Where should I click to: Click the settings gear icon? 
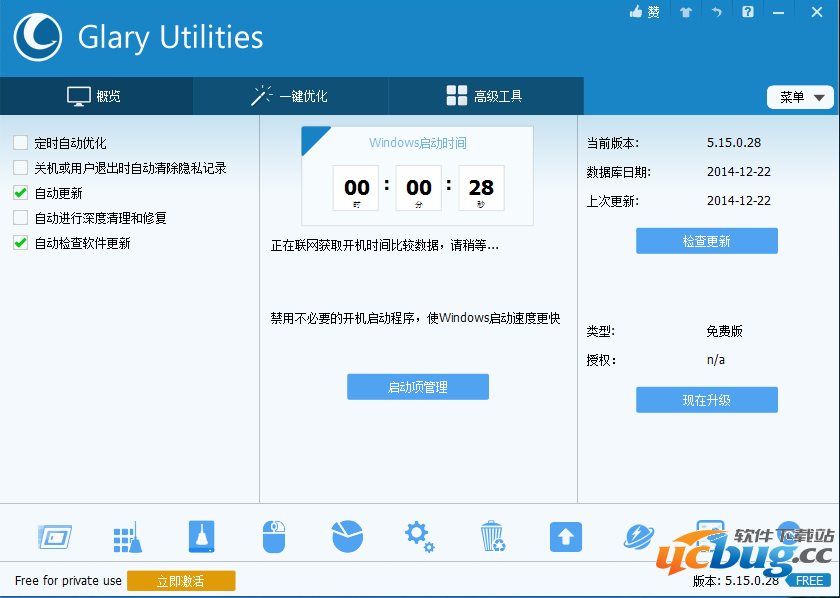[x=420, y=537]
